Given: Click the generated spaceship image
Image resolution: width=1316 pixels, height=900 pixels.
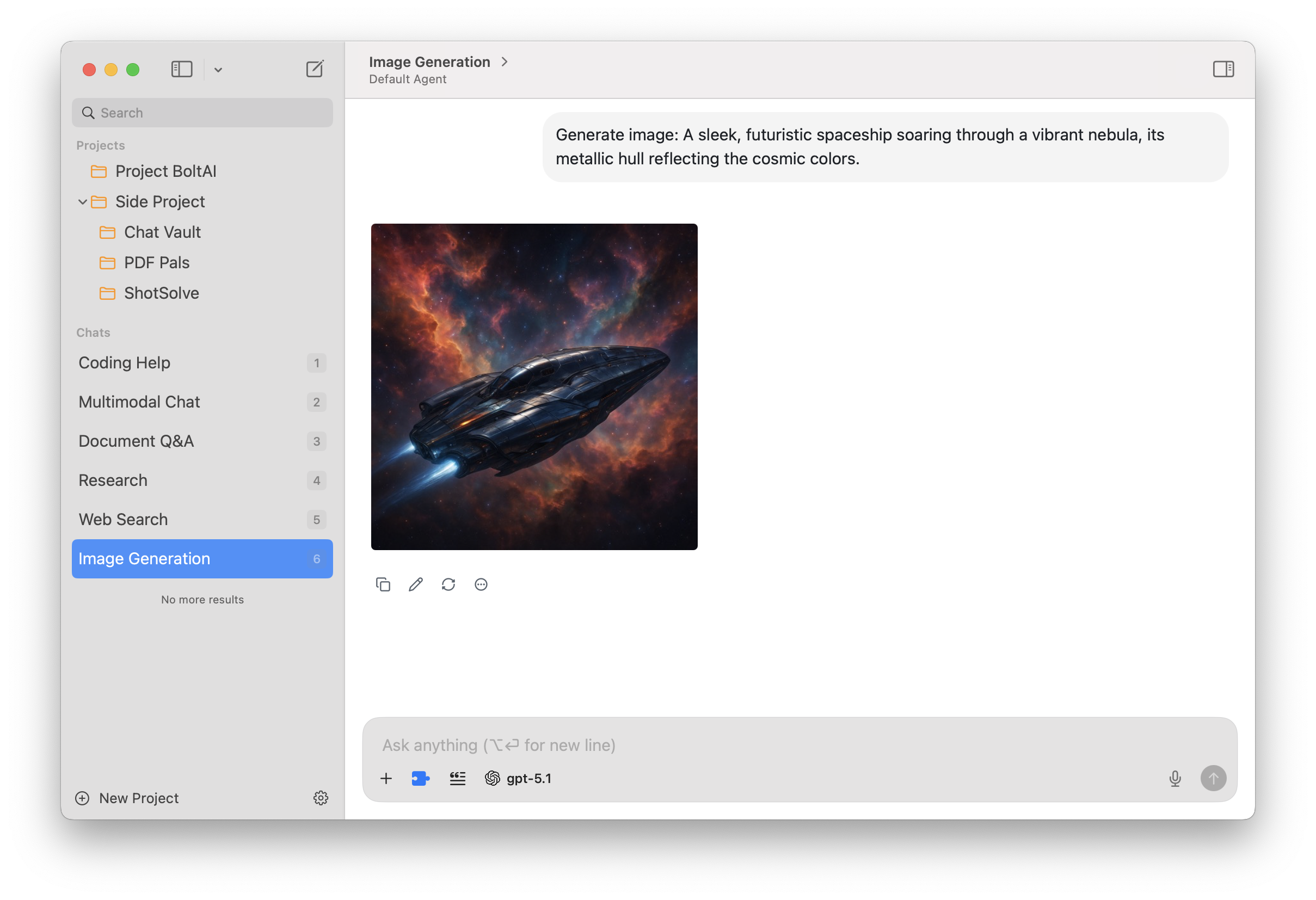Looking at the screenshot, I should pyautogui.click(x=534, y=386).
